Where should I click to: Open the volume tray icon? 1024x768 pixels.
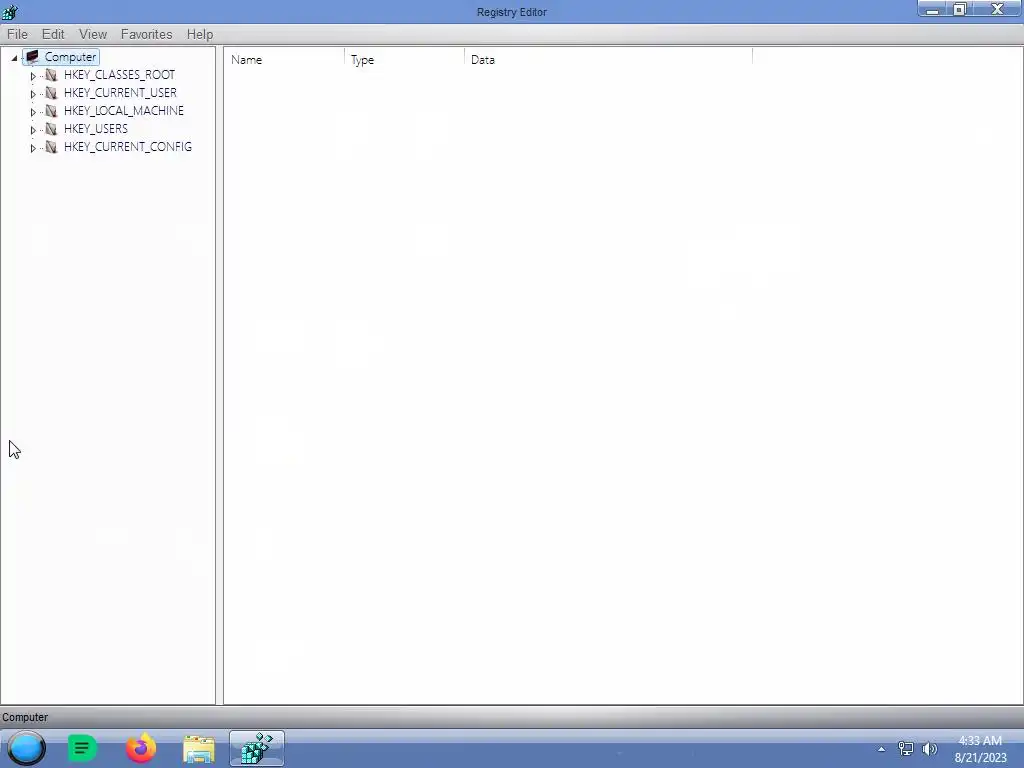pos(929,749)
